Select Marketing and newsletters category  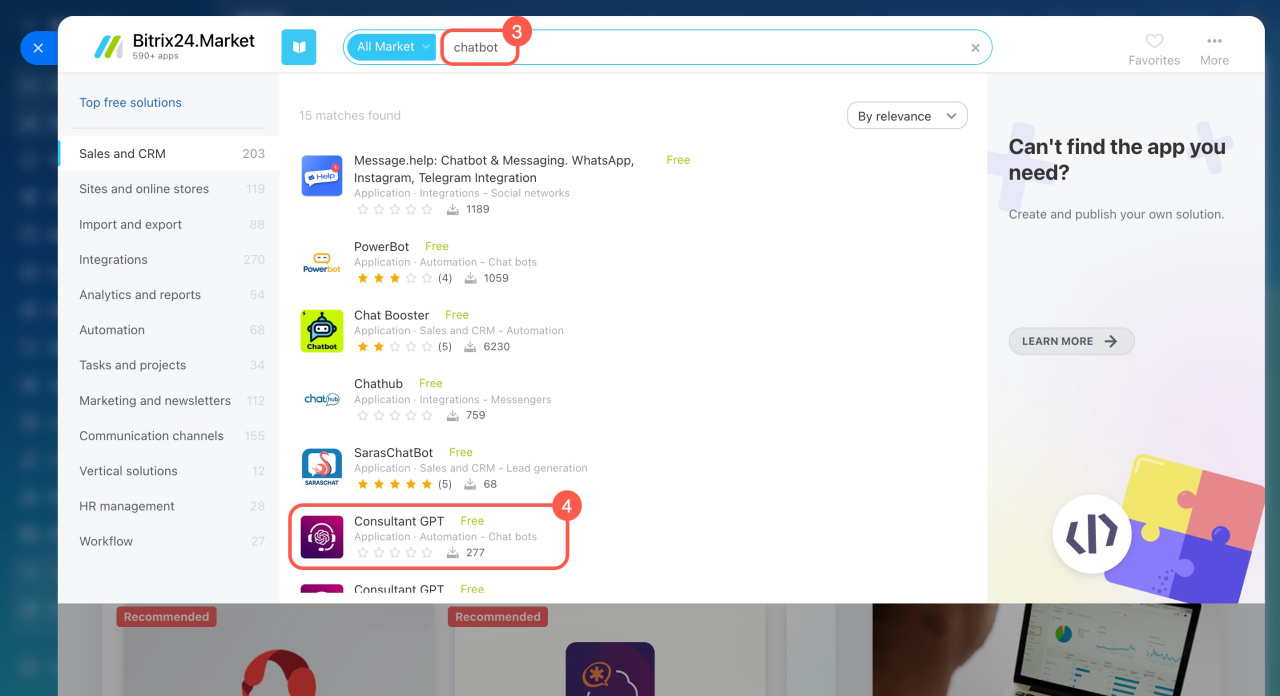pyautogui.click(x=169, y=401)
